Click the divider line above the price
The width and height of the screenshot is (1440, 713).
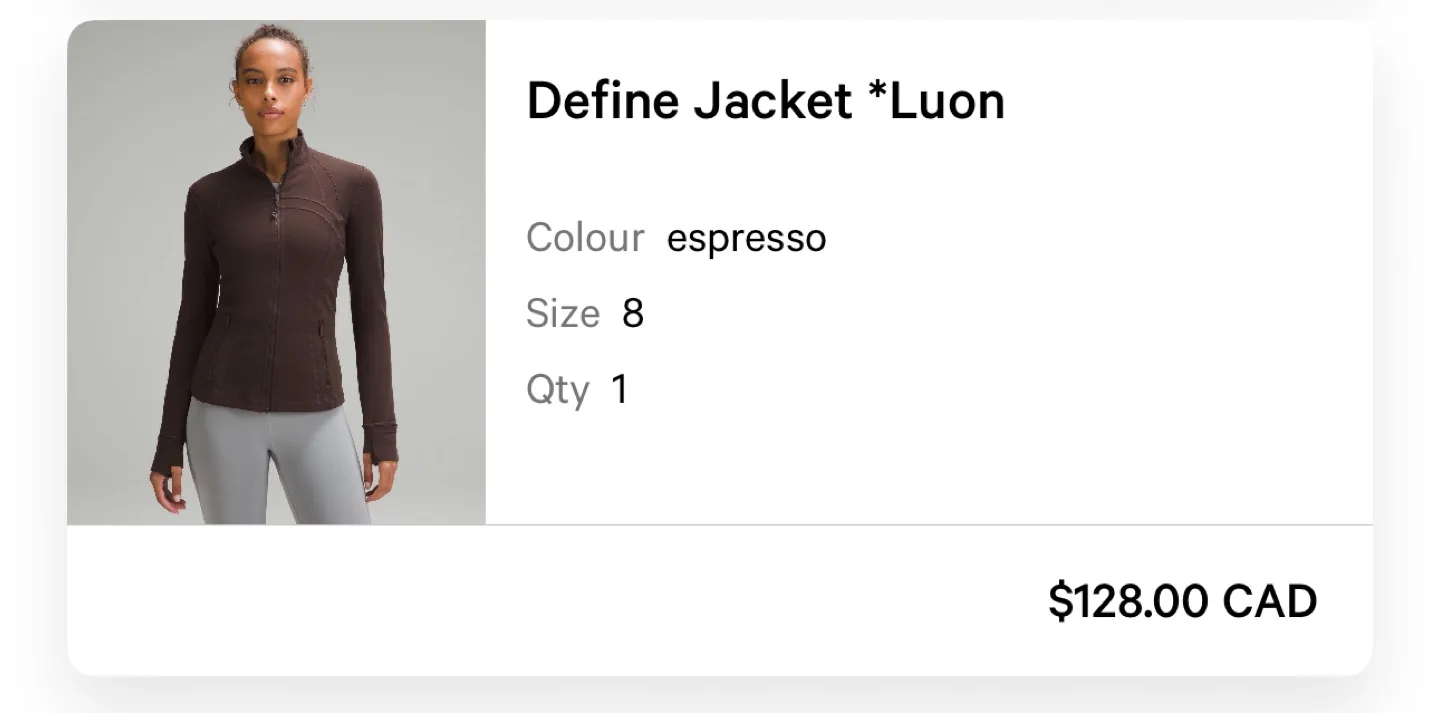[x=720, y=524]
